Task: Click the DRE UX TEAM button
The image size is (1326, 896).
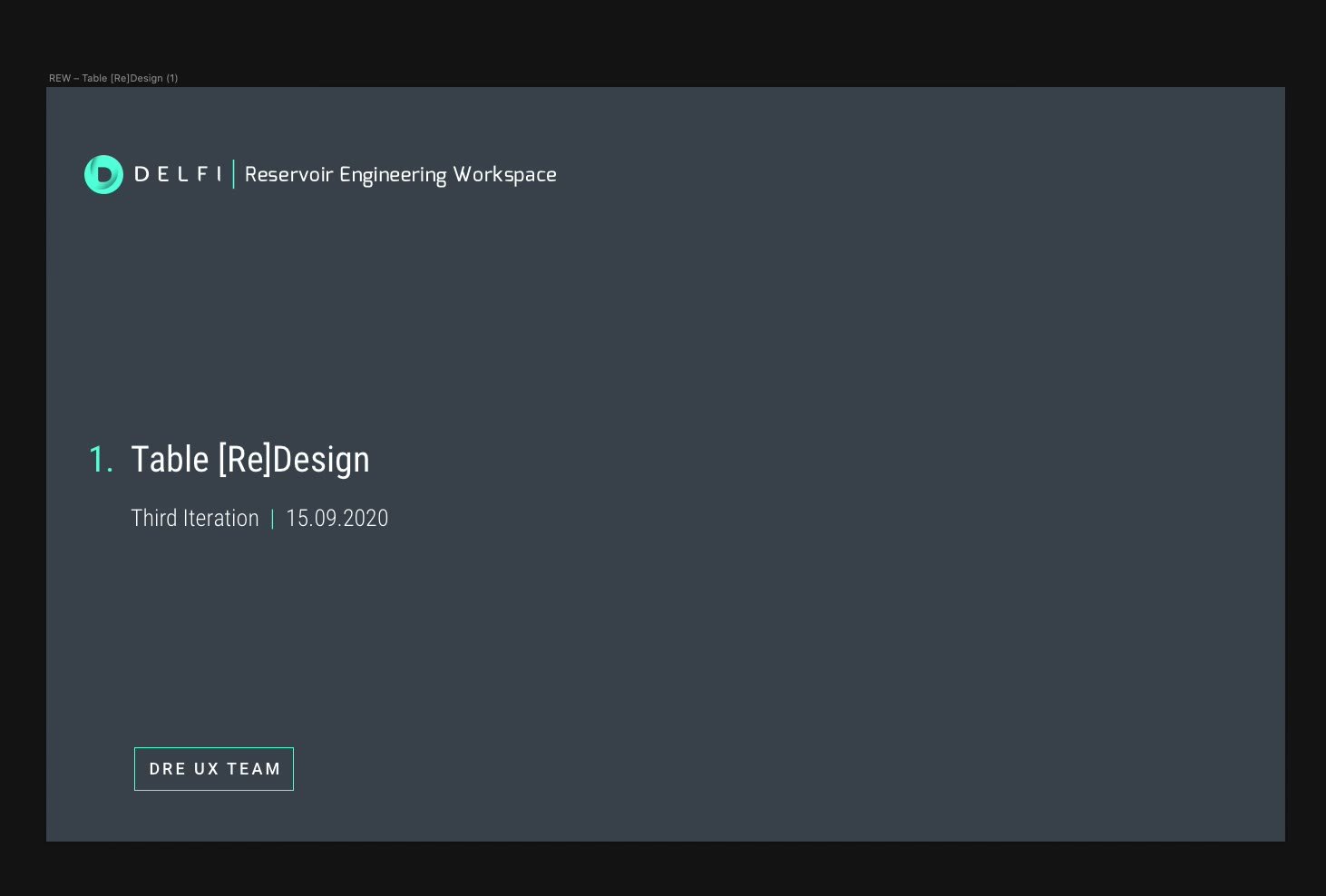Action: [x=214, y=768]
